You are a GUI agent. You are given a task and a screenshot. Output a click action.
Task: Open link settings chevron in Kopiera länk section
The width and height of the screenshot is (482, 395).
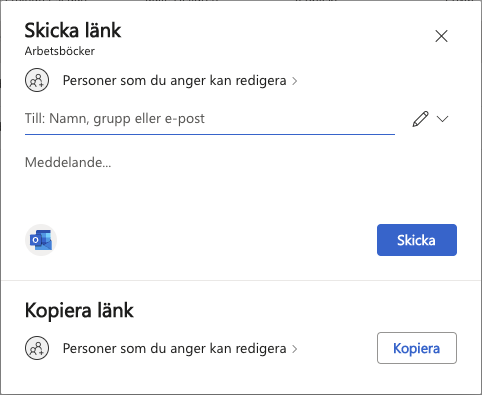[x=295, y=349]
